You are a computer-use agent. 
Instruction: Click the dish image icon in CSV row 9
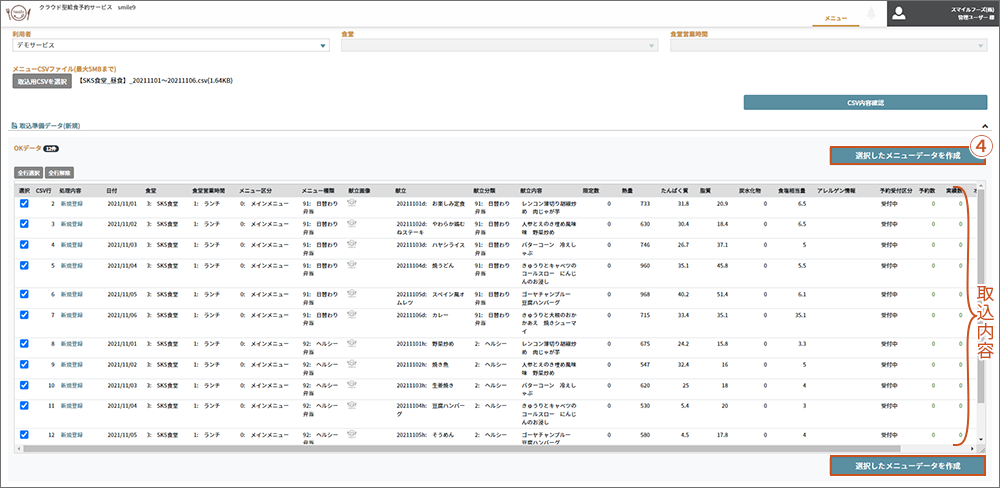351,364
